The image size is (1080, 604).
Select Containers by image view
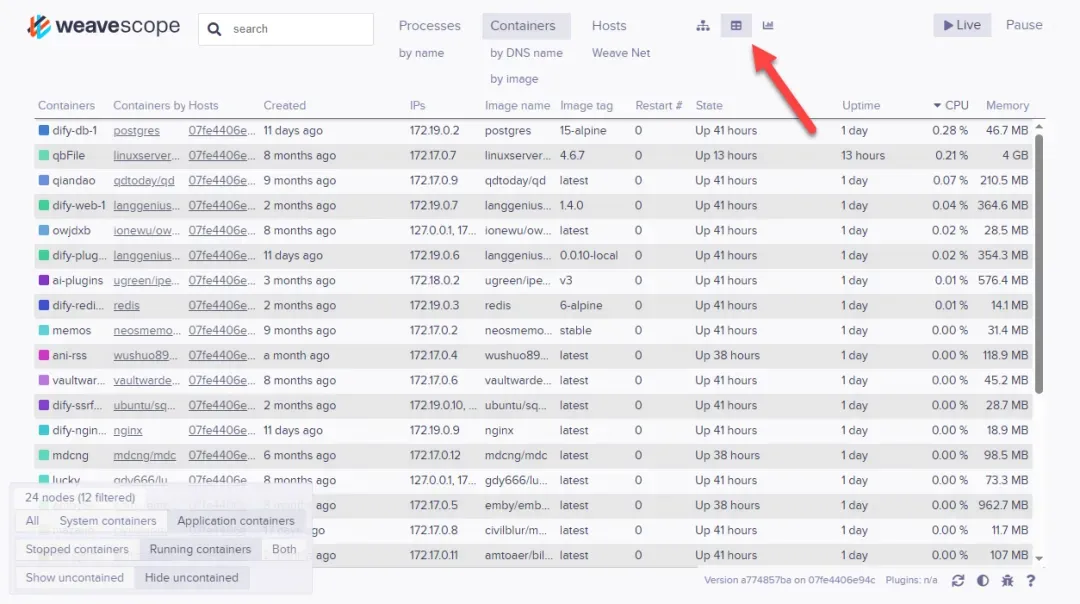515,79
